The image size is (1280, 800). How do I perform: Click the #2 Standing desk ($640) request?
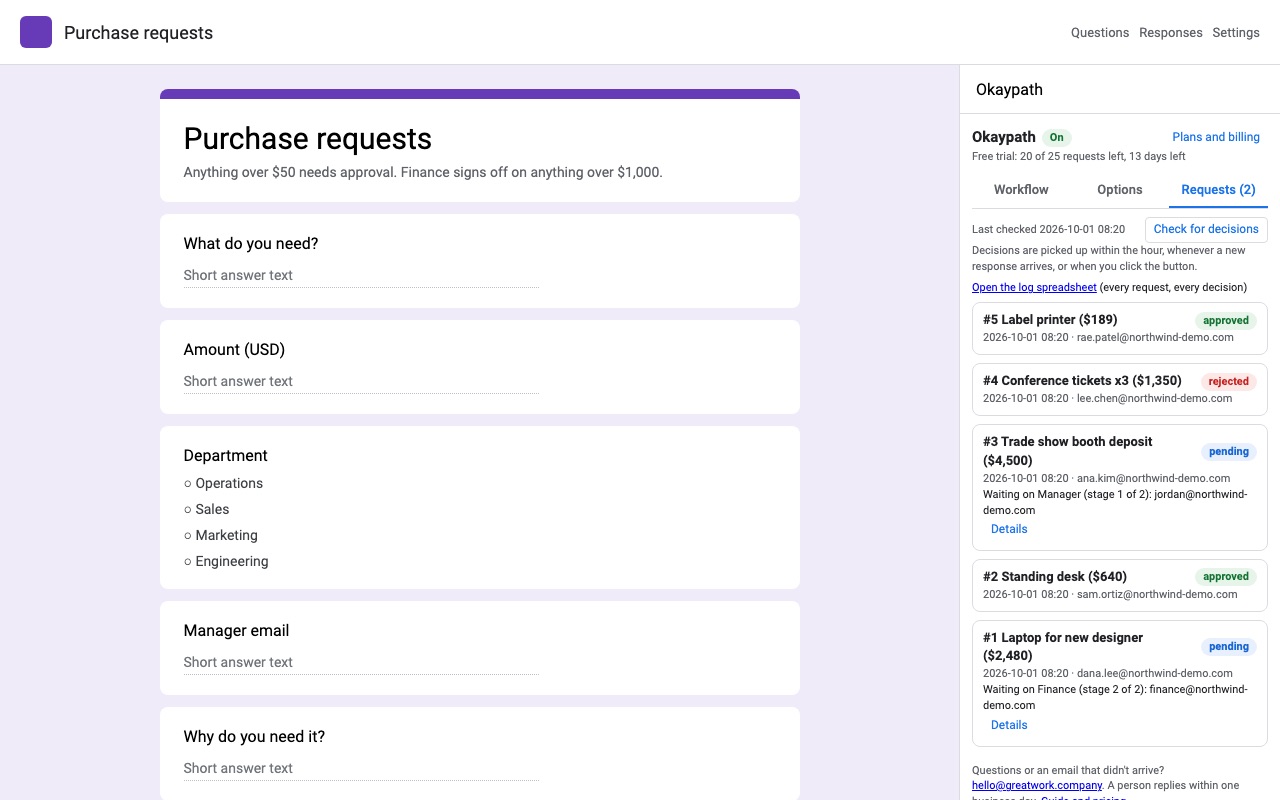1120,585
